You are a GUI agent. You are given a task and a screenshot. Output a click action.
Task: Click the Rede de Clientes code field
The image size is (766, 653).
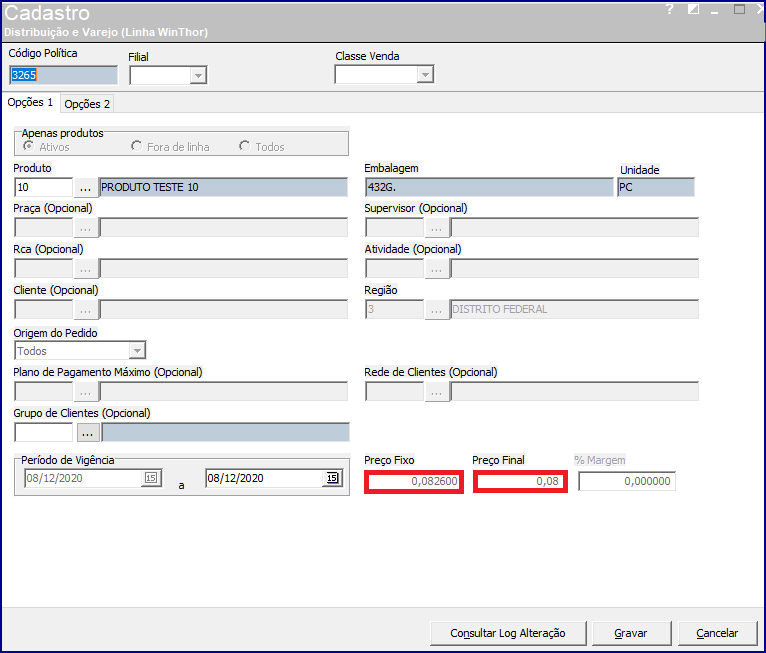[x=394, y=392]
